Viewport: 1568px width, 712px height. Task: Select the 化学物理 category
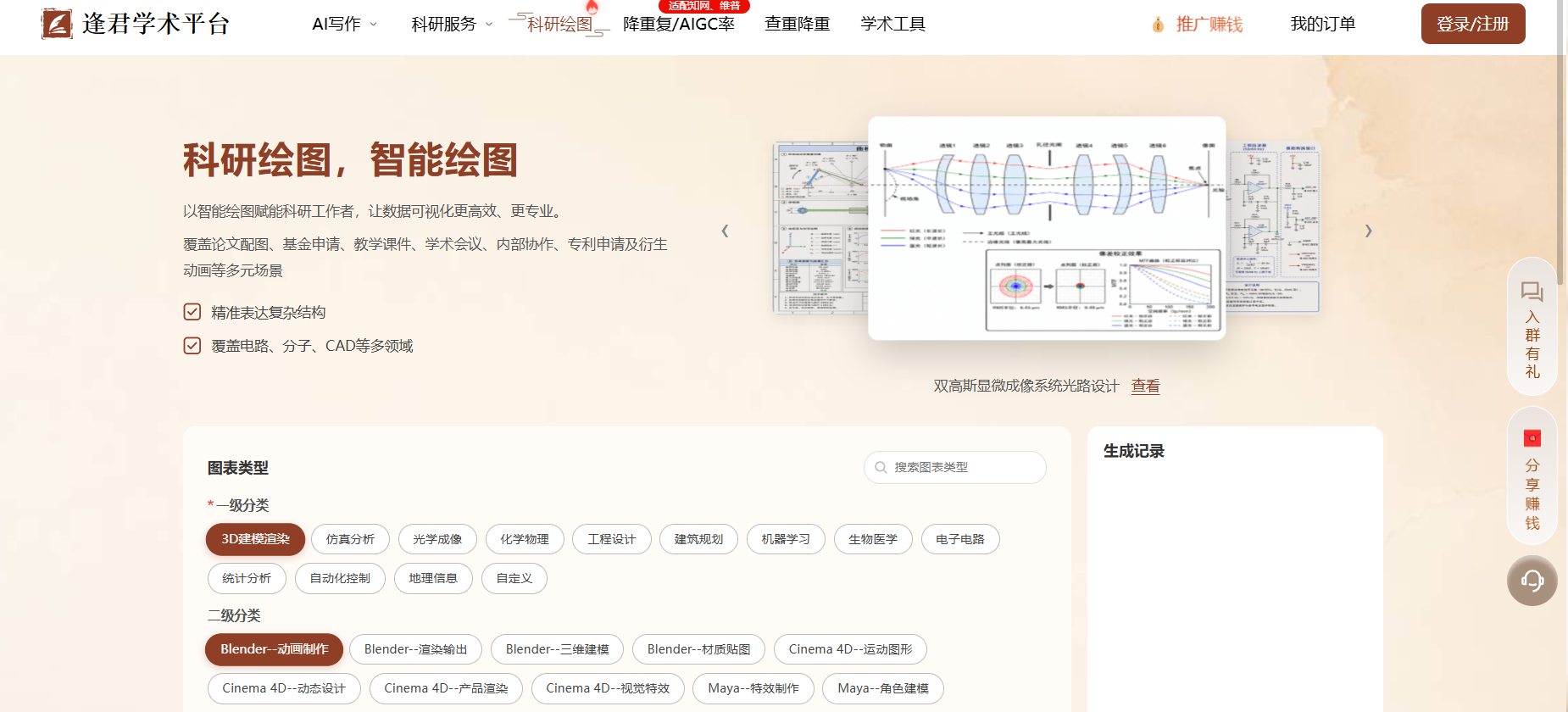tap(525, 539)
